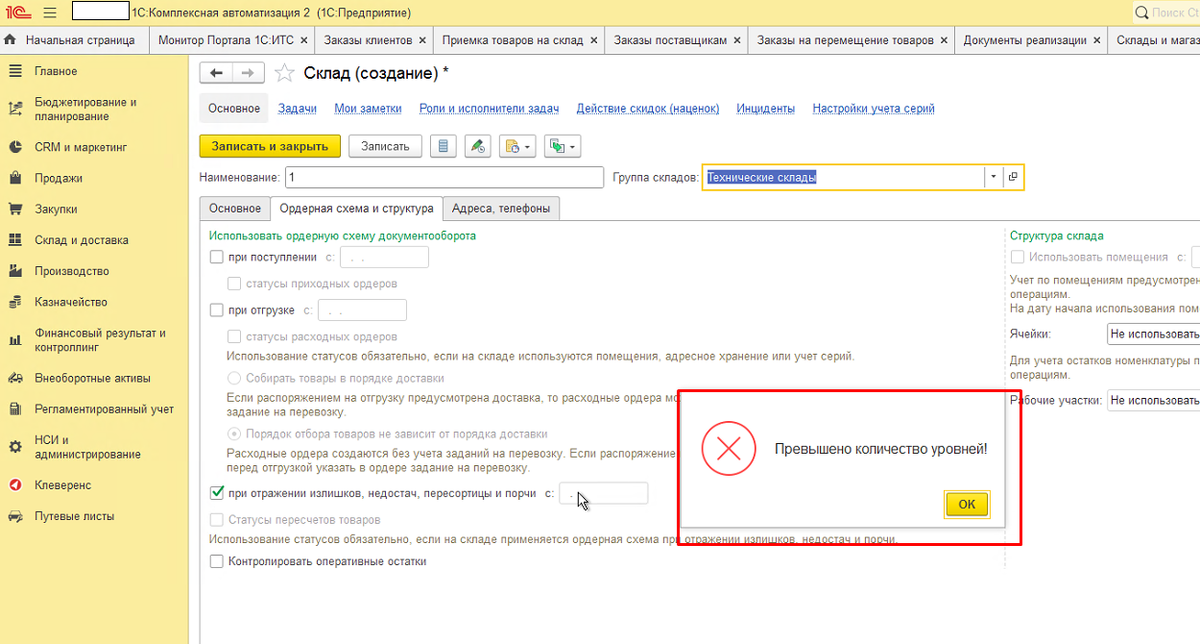The image size is (1200, 644).
Task: Toggle the Использовать помещения checkbox
Action: click(1017, 257)
